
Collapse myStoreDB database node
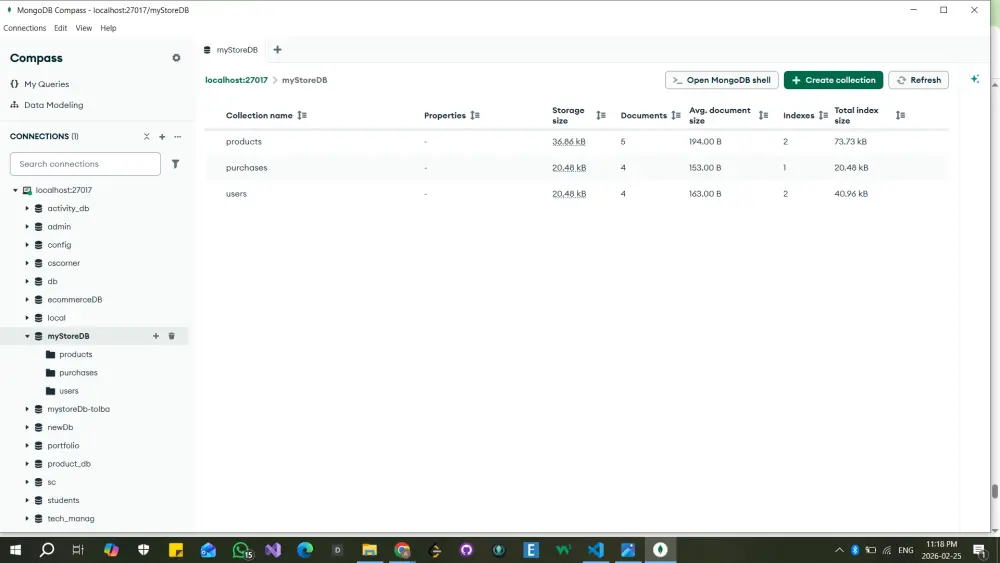[27, 336]
